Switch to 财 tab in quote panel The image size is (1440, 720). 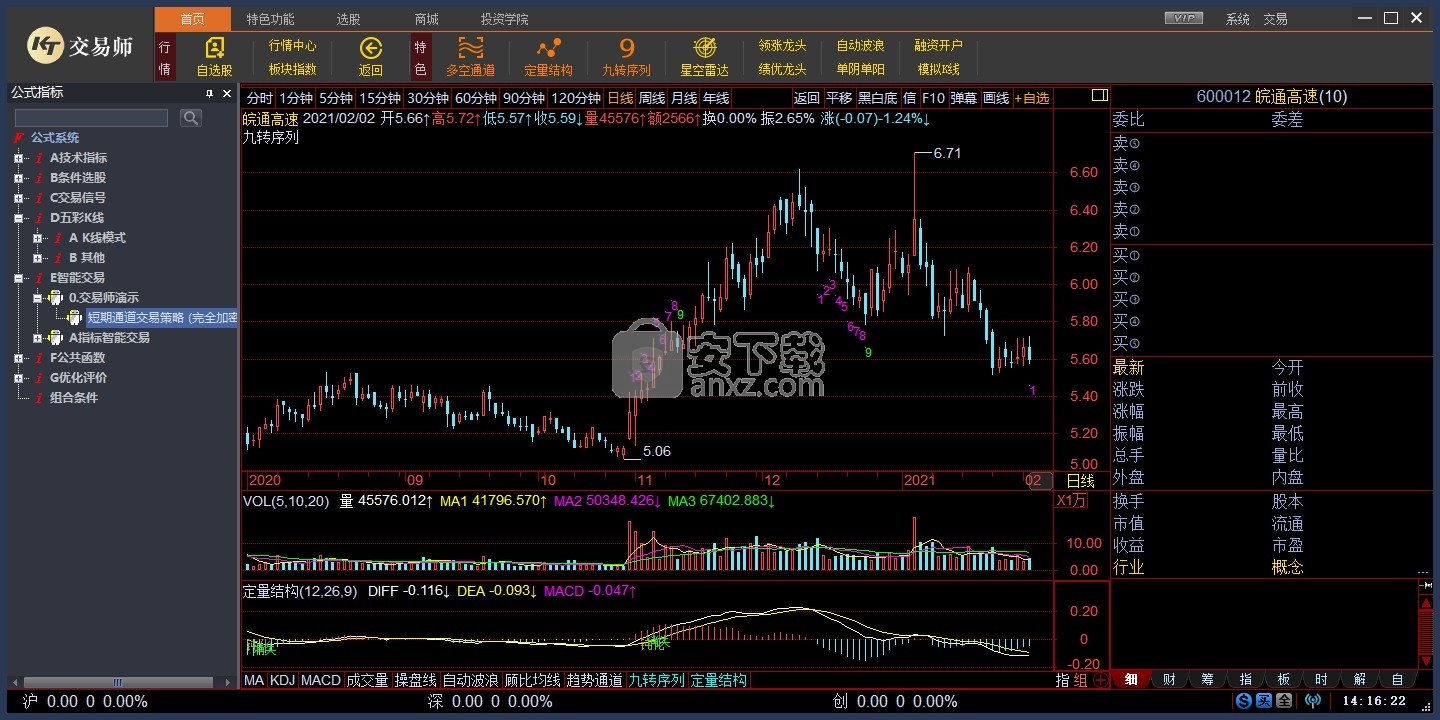tap(1168, 680)
